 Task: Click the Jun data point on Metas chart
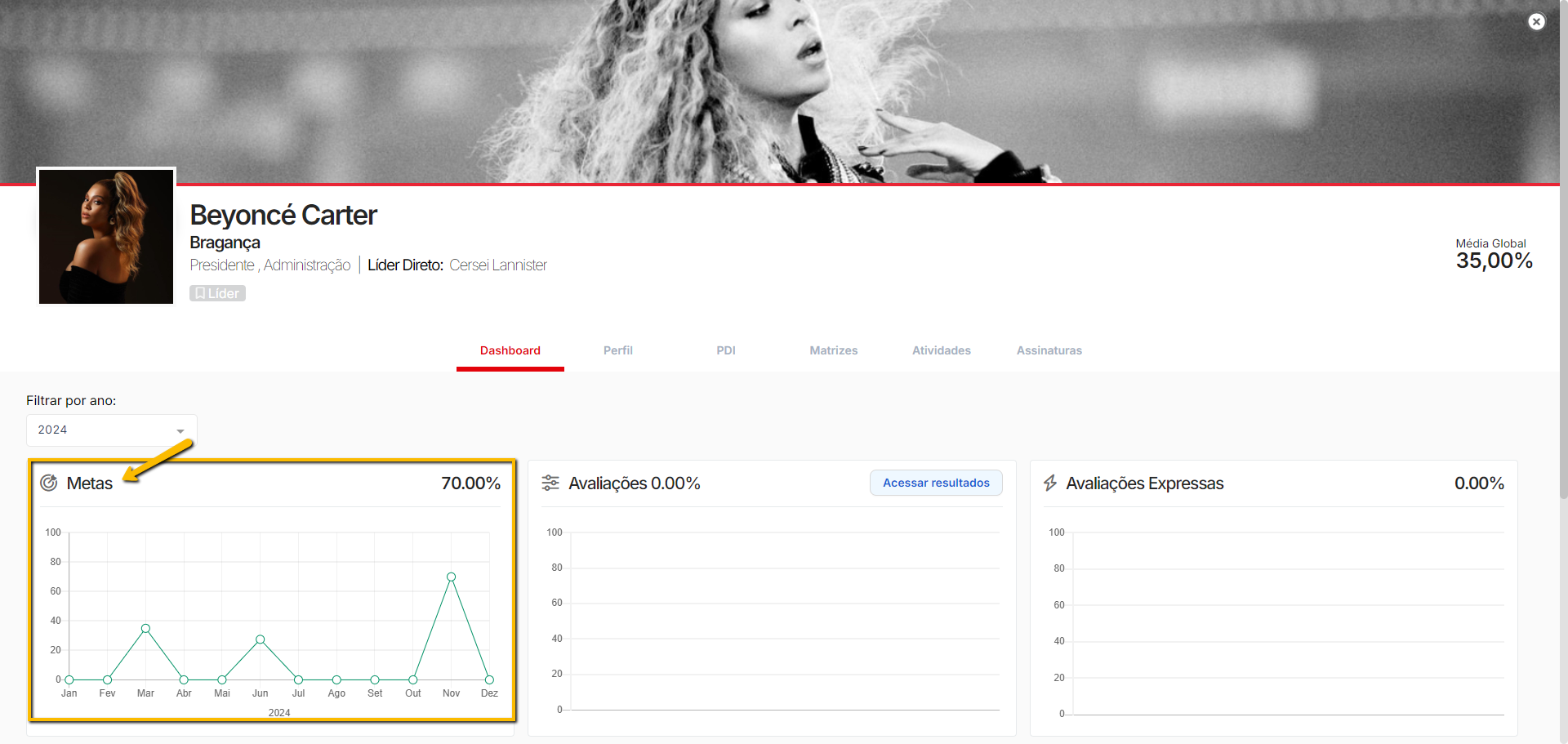point(260,639)
